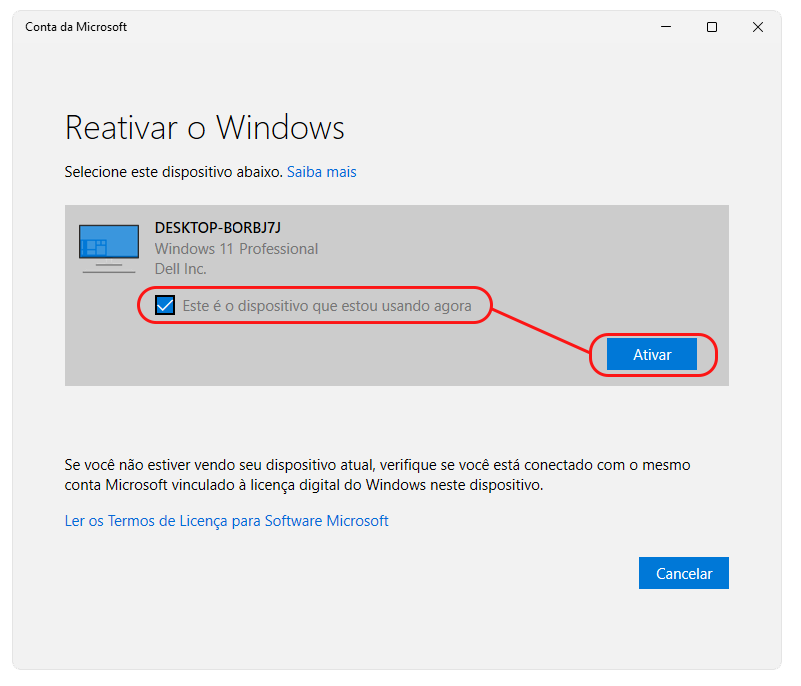This screenshot has height=686, width=801.
Task: Open the Saiba mais link
Action: click(x=321, y=172)
